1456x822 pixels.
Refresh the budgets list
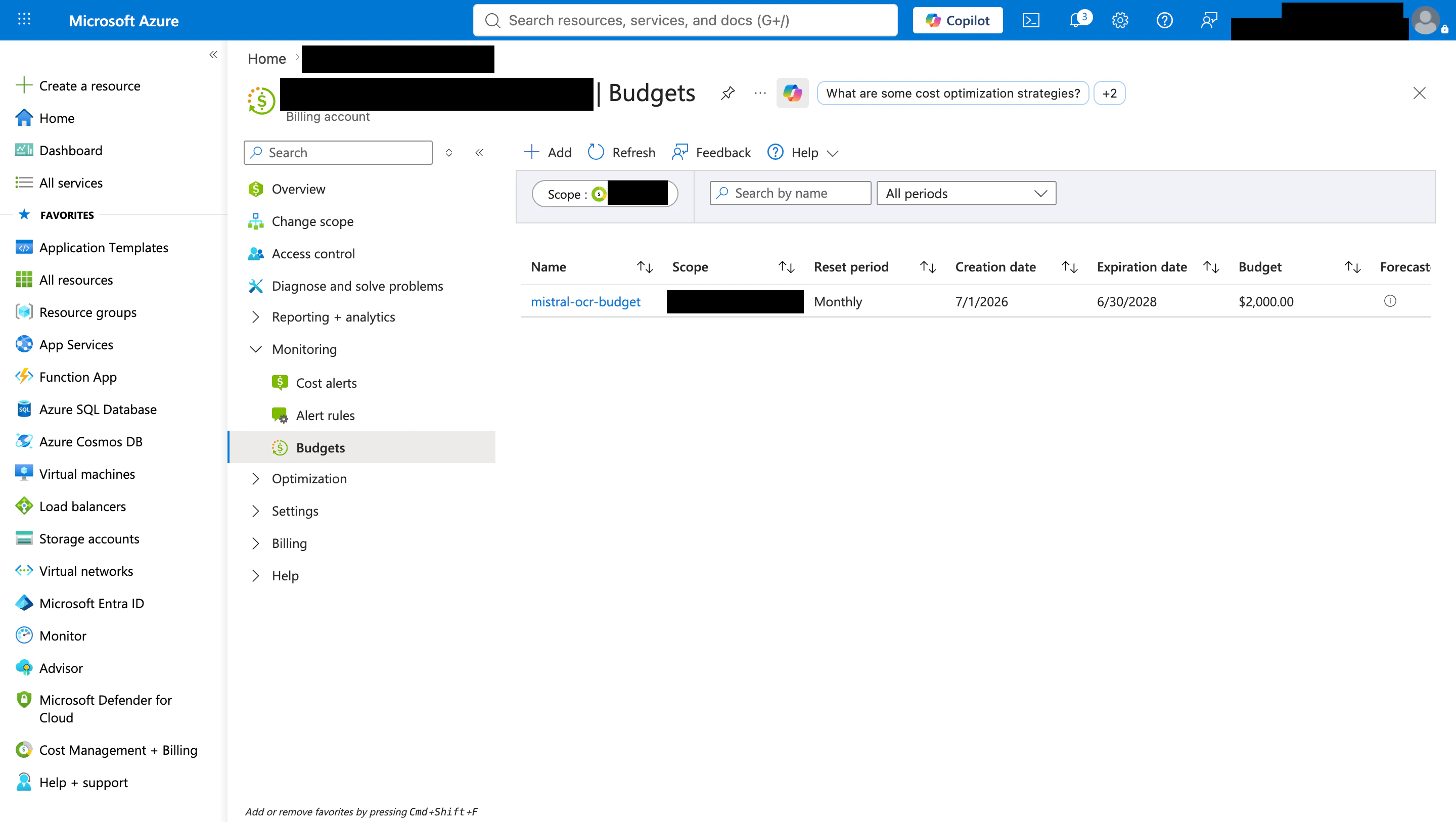point(621,153)
